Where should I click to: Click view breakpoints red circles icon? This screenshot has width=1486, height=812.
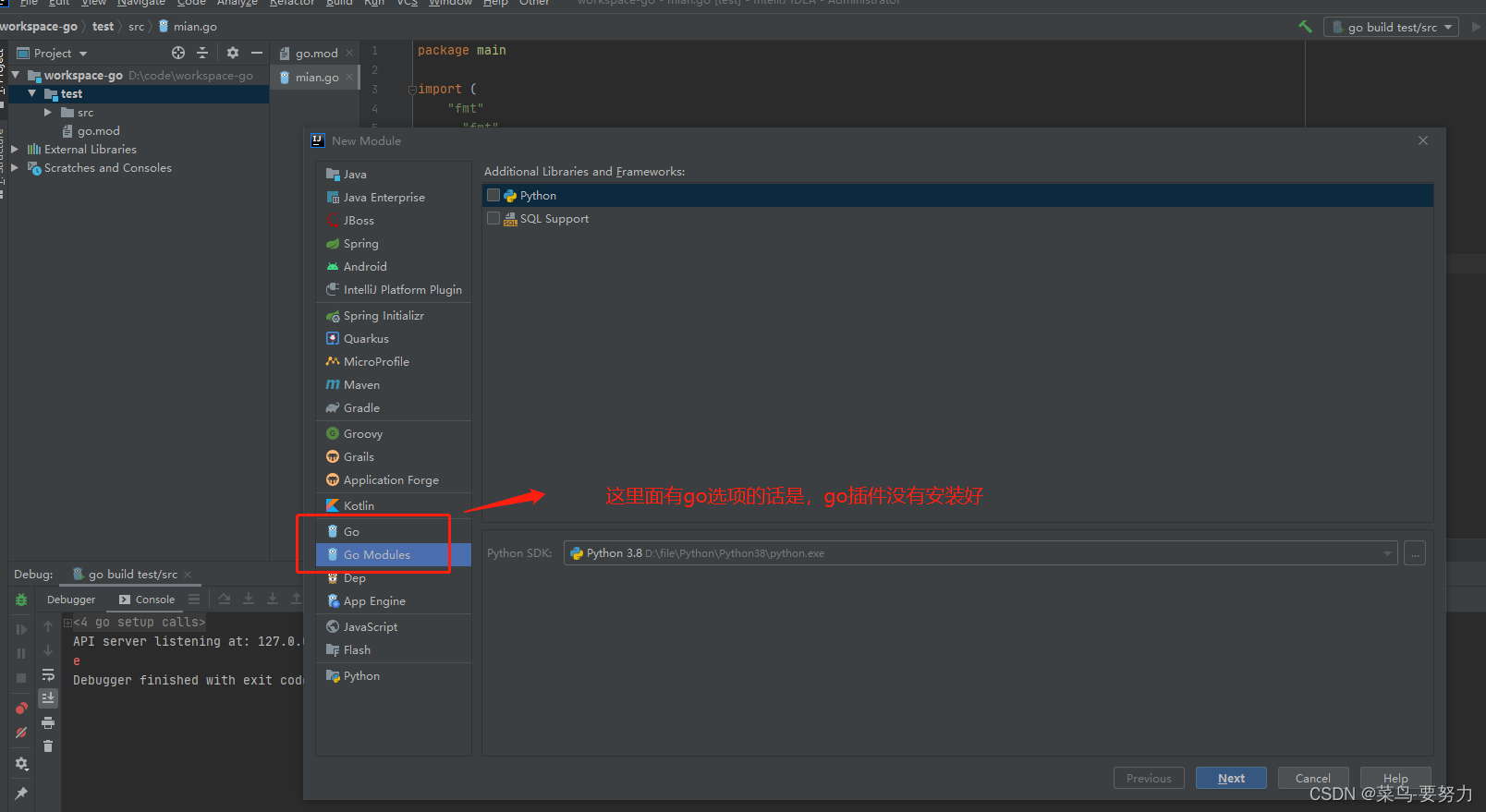click(21, 709)
